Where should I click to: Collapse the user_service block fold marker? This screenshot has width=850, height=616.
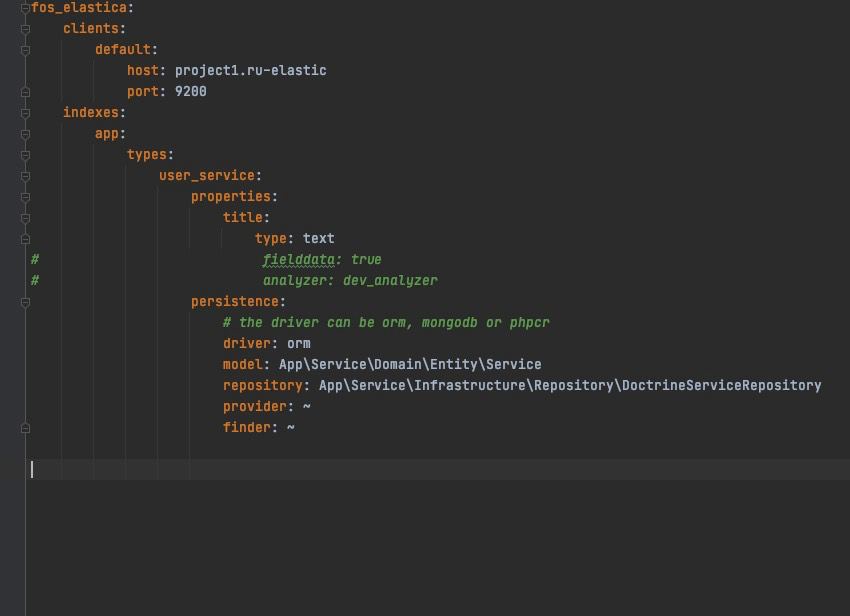[25, 176]
